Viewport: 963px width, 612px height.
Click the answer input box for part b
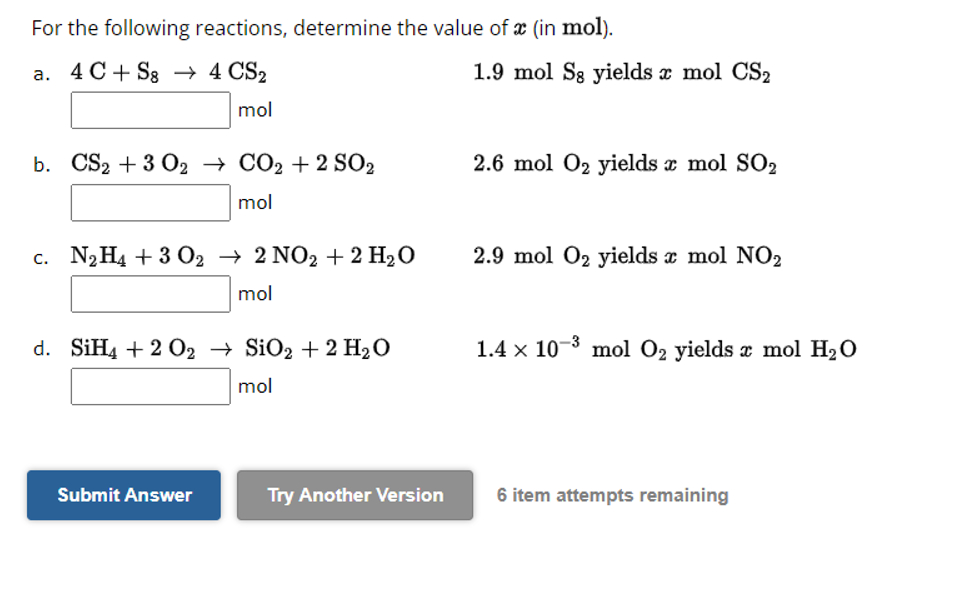[x=148, y=202]
